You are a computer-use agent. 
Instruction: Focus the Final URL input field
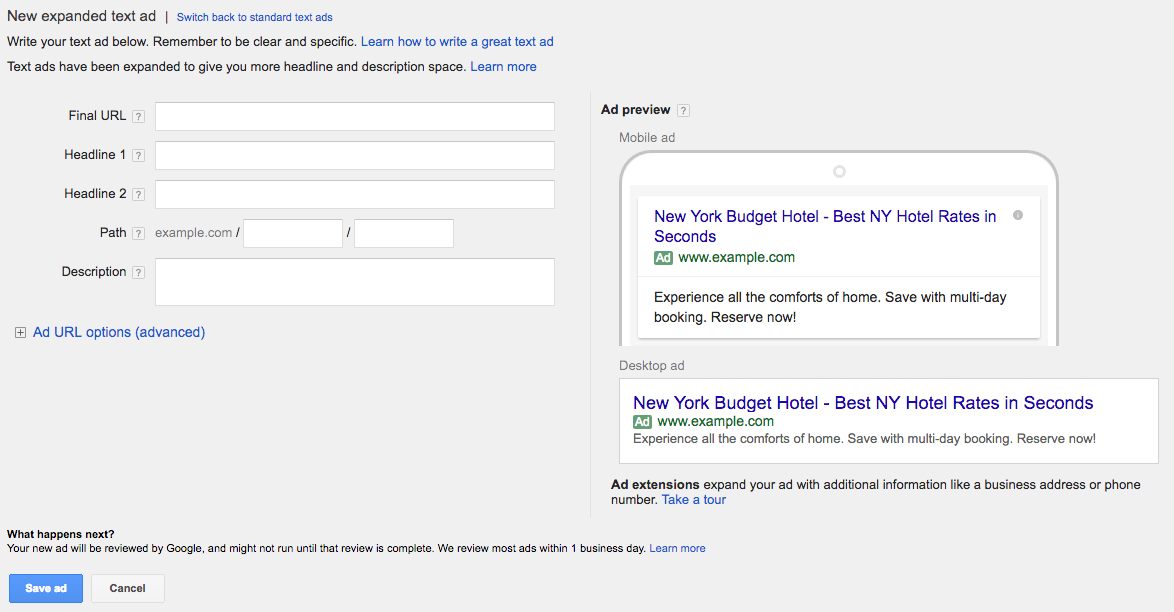(x=355, y=116)
